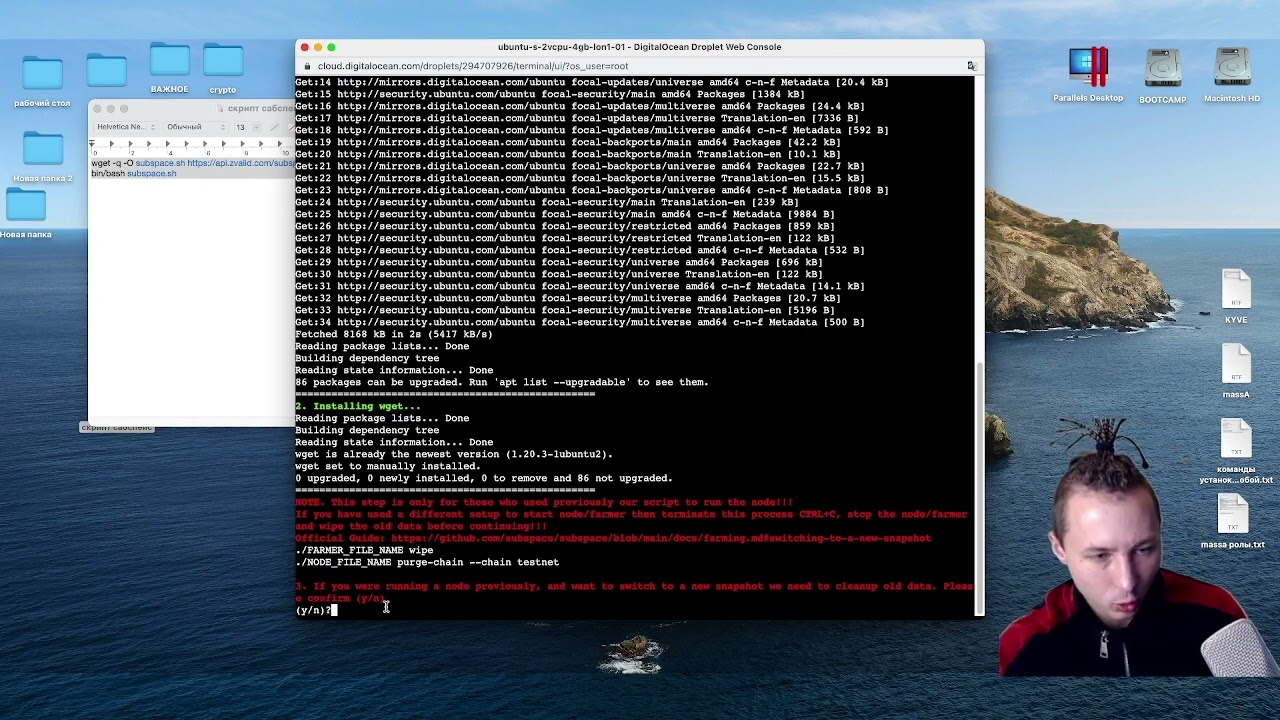Click '86 packages can be upgraded' terminal line
The image size is (1280, 720).
501,382
